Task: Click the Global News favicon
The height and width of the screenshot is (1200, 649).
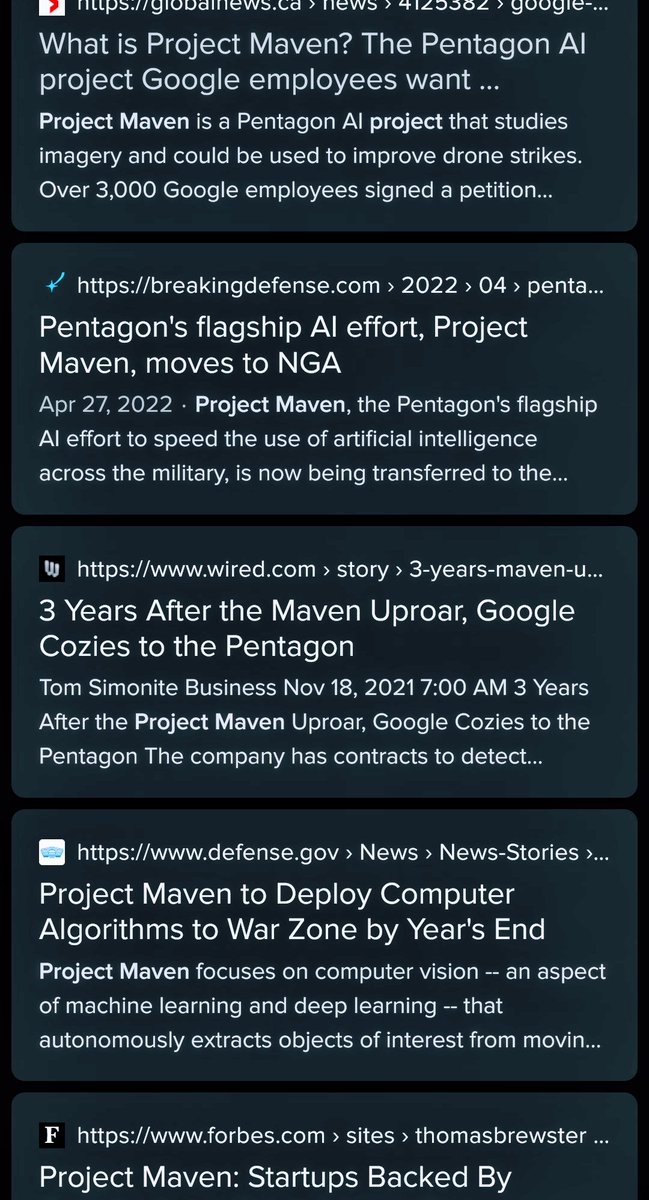Action: [52, 6]
